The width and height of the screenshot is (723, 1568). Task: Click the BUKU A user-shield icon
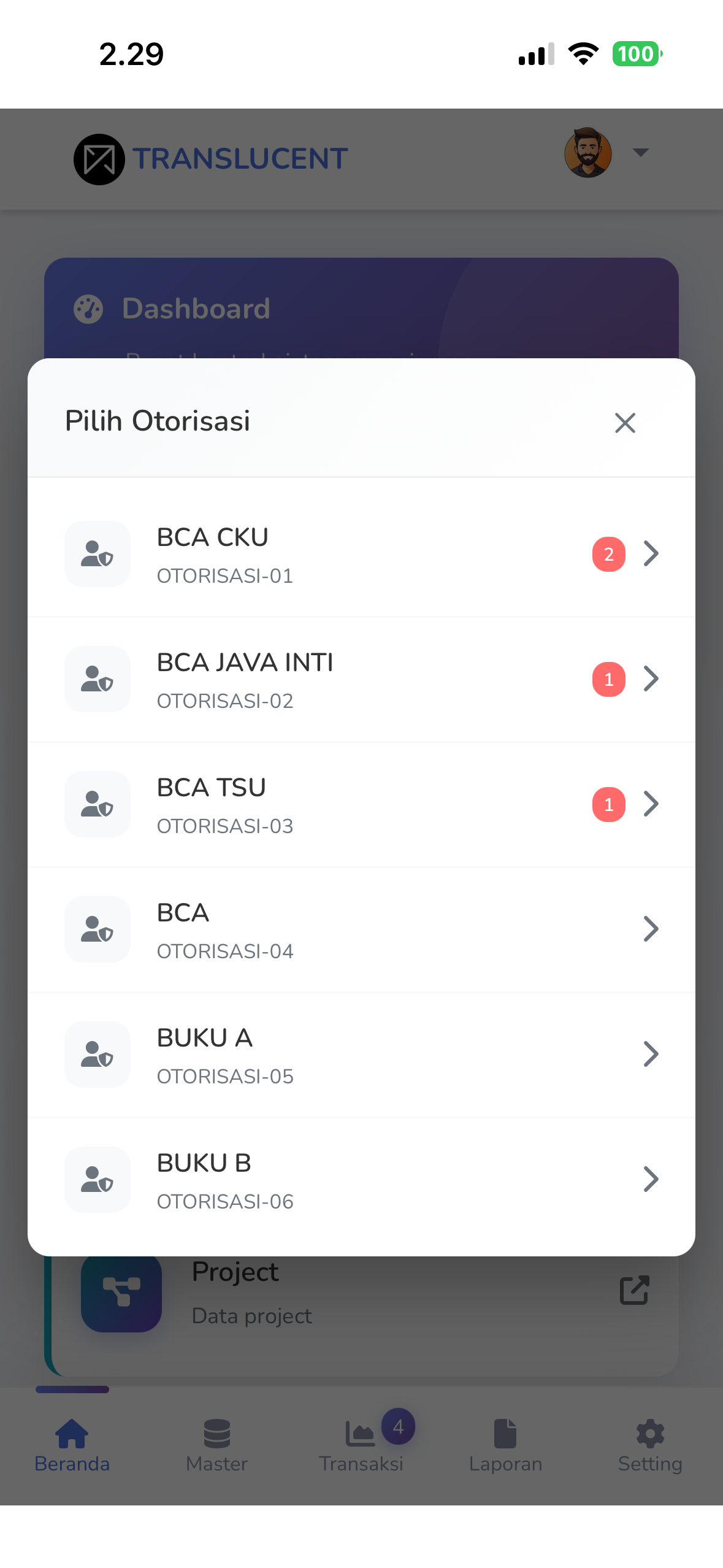tap(98, 1055)
